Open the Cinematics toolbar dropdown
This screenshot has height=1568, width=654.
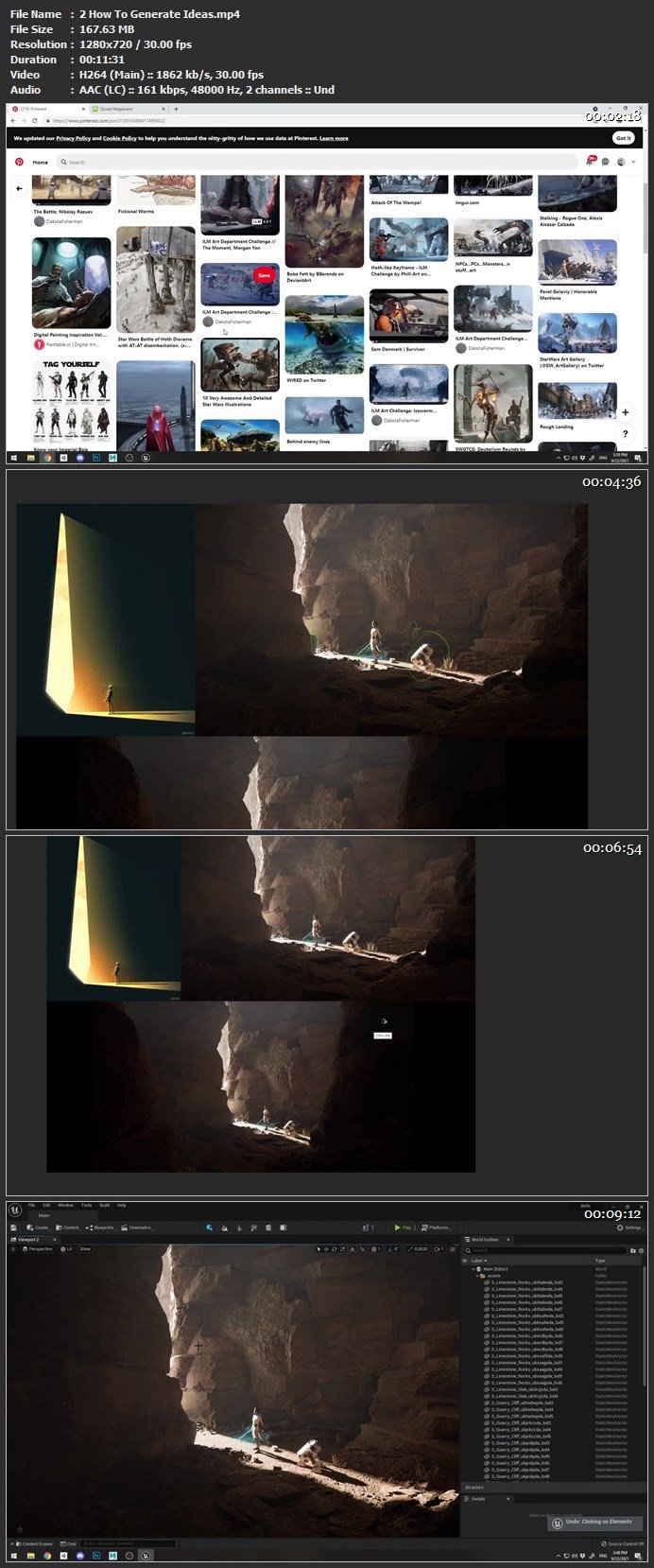click(136, 1228)
